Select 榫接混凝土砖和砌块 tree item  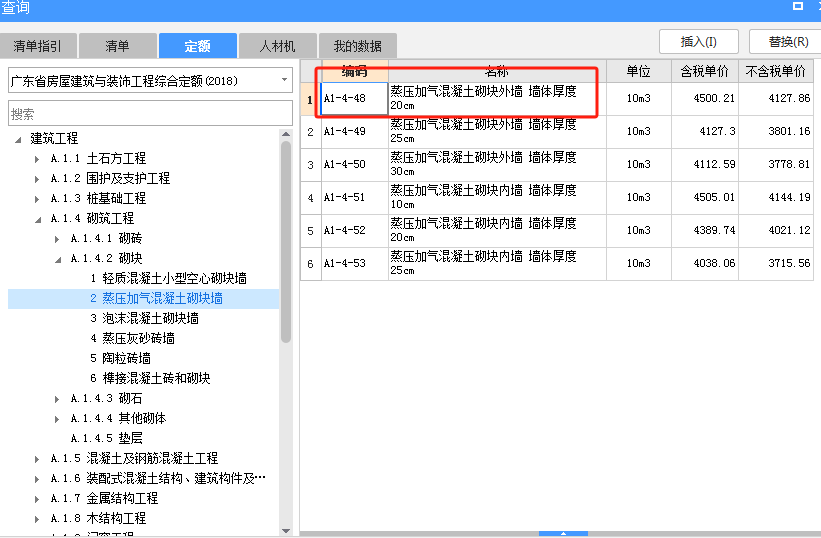pyautogui.click(x=150, y=378)
